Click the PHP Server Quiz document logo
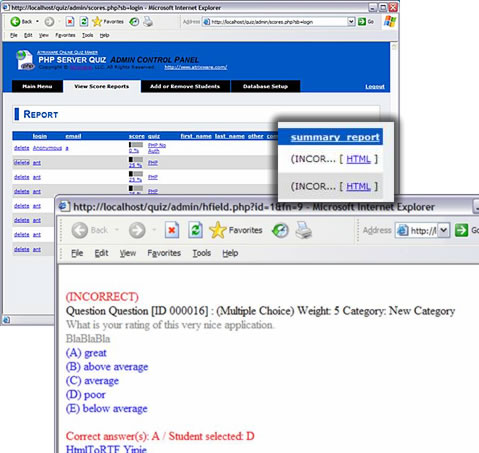This screenshot has width=479, height=453. [x=25, y=60]
